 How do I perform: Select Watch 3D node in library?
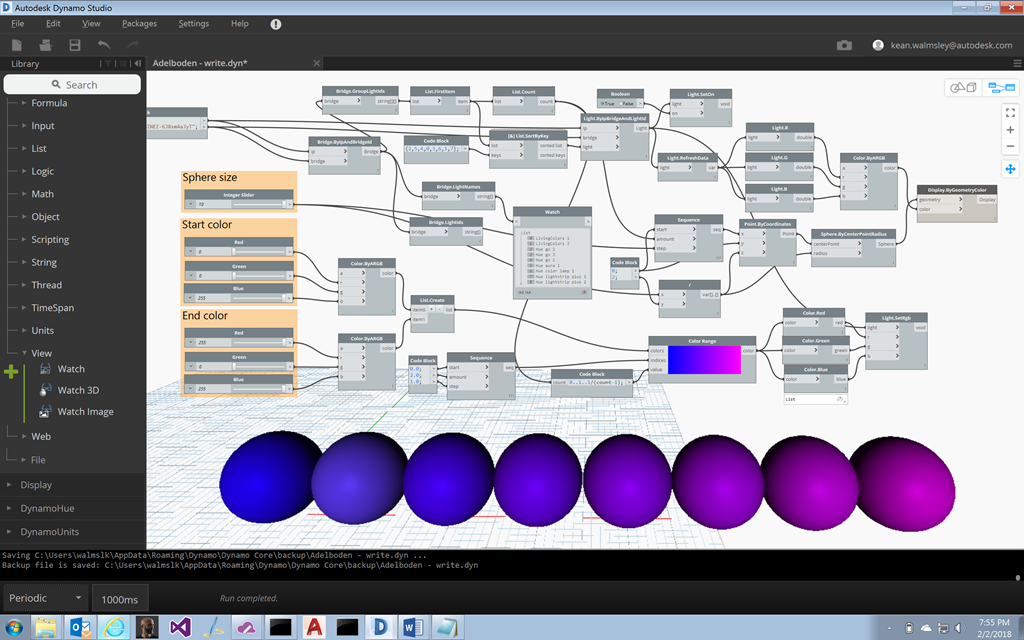[77, 390]
